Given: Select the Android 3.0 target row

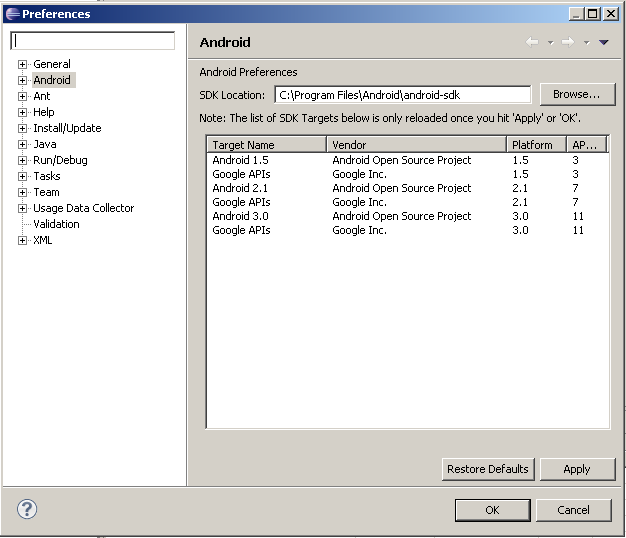Looking at the screenshot, I should 408,216.
